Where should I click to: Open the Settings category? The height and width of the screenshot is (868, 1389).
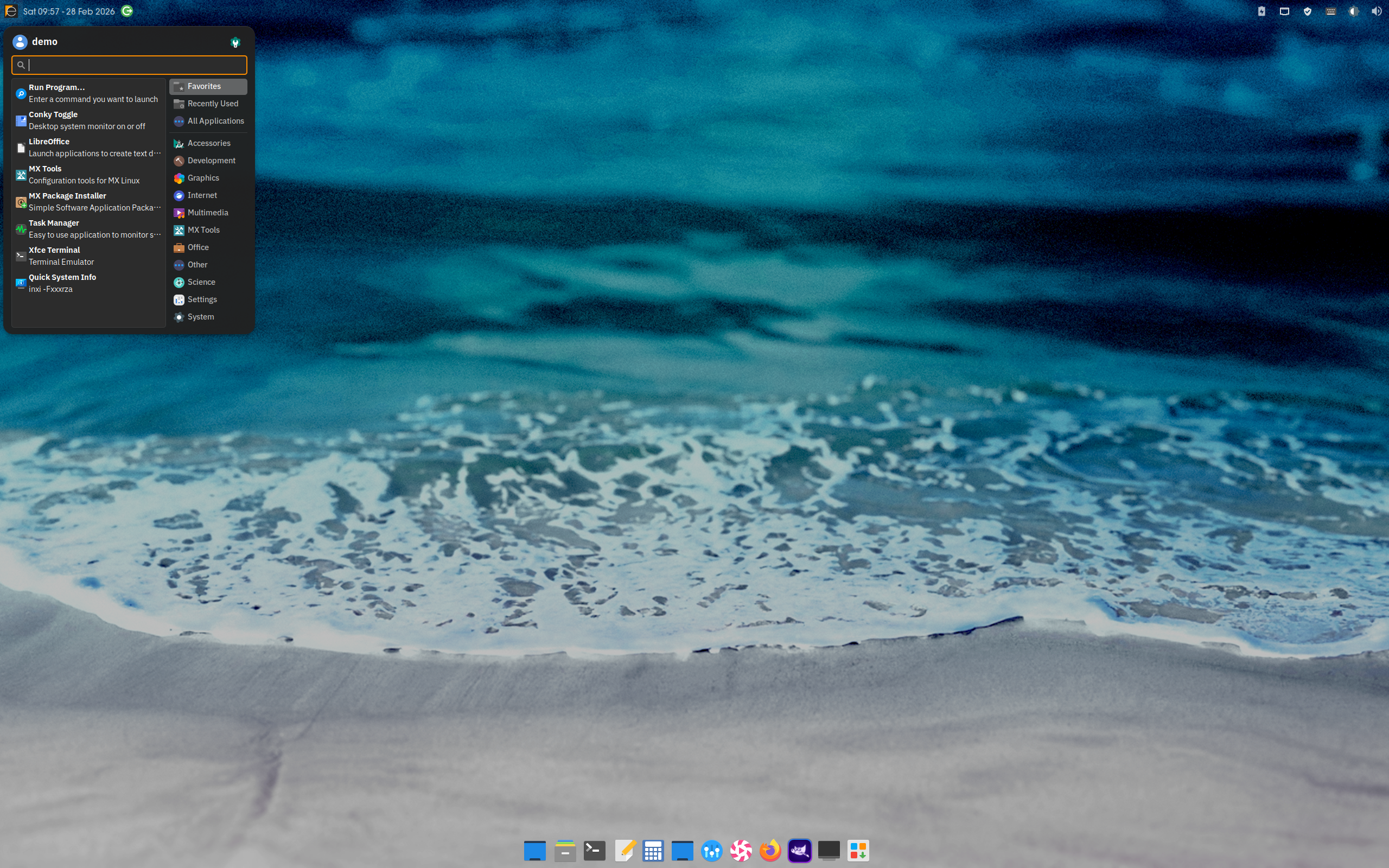pos(208,299)
